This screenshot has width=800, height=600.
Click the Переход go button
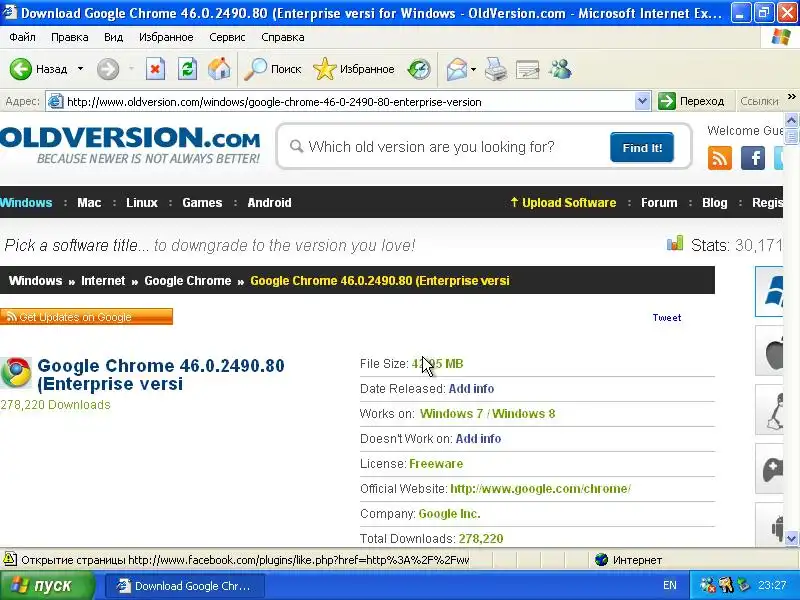(691, 102)
